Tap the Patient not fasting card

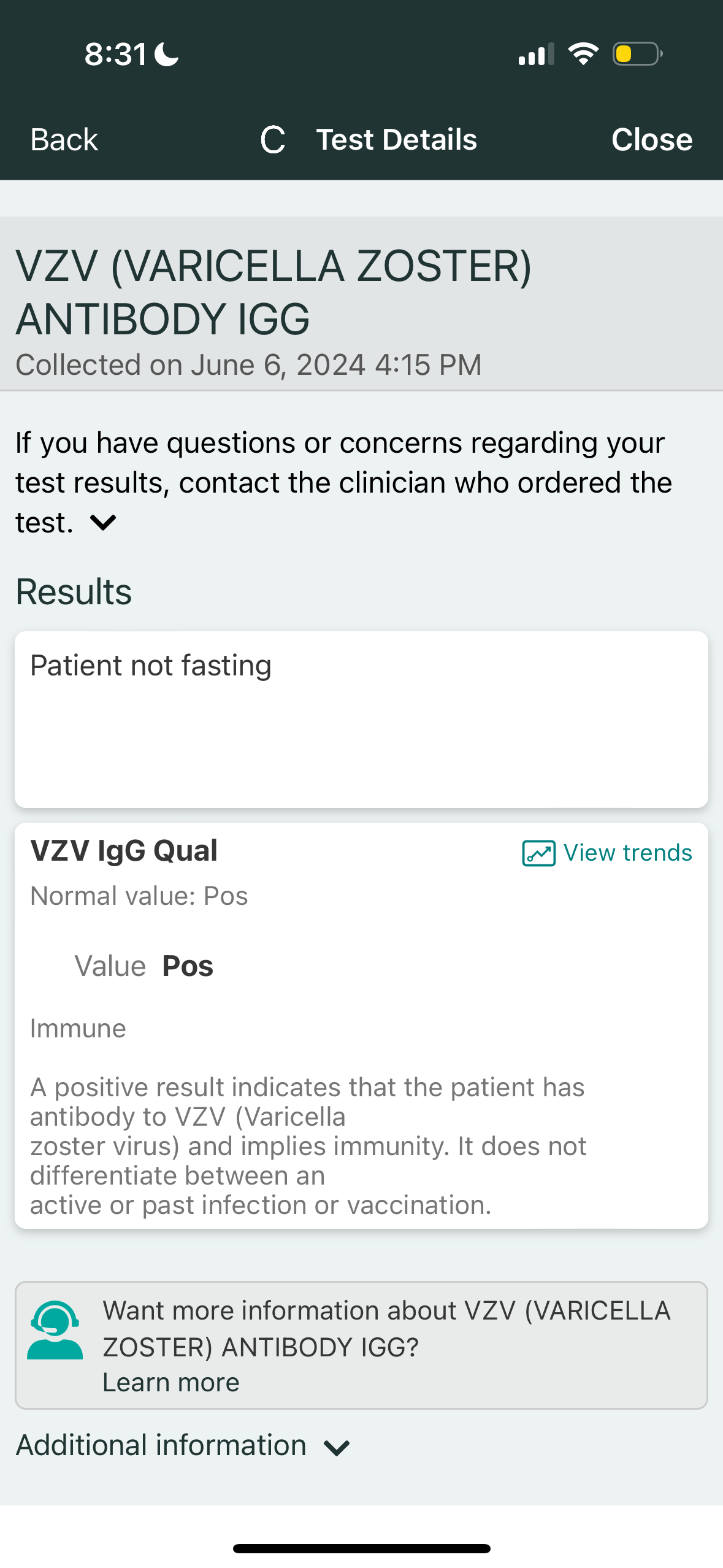click(x=361, y=719)
